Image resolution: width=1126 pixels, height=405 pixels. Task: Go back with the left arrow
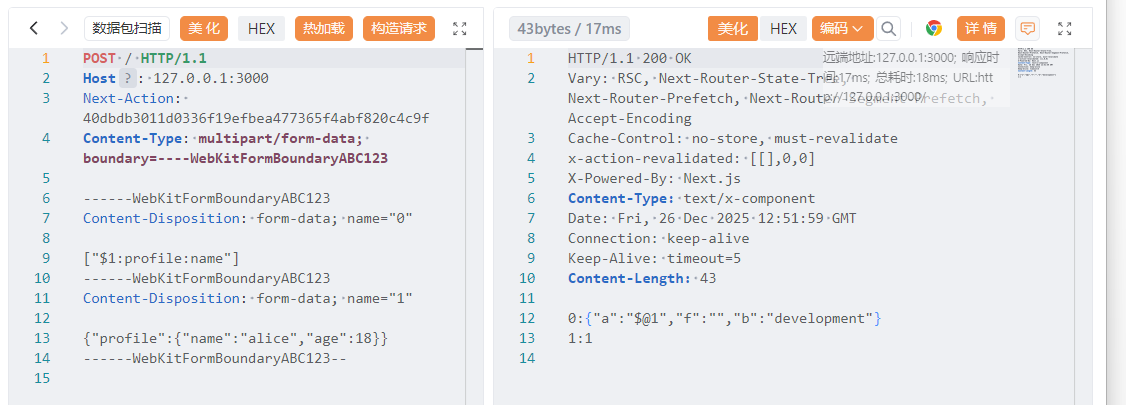[33, 29]
